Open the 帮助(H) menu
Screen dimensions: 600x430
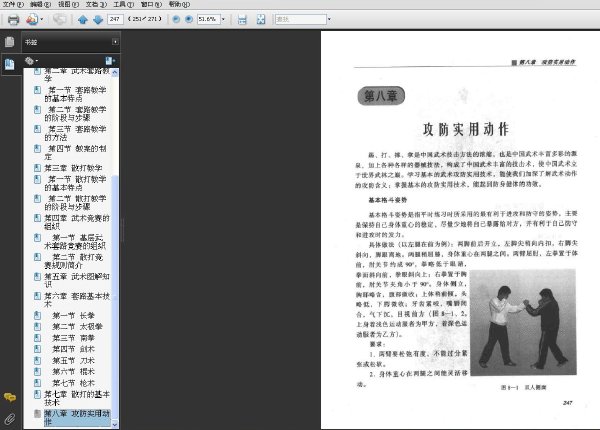coord(179,5)
